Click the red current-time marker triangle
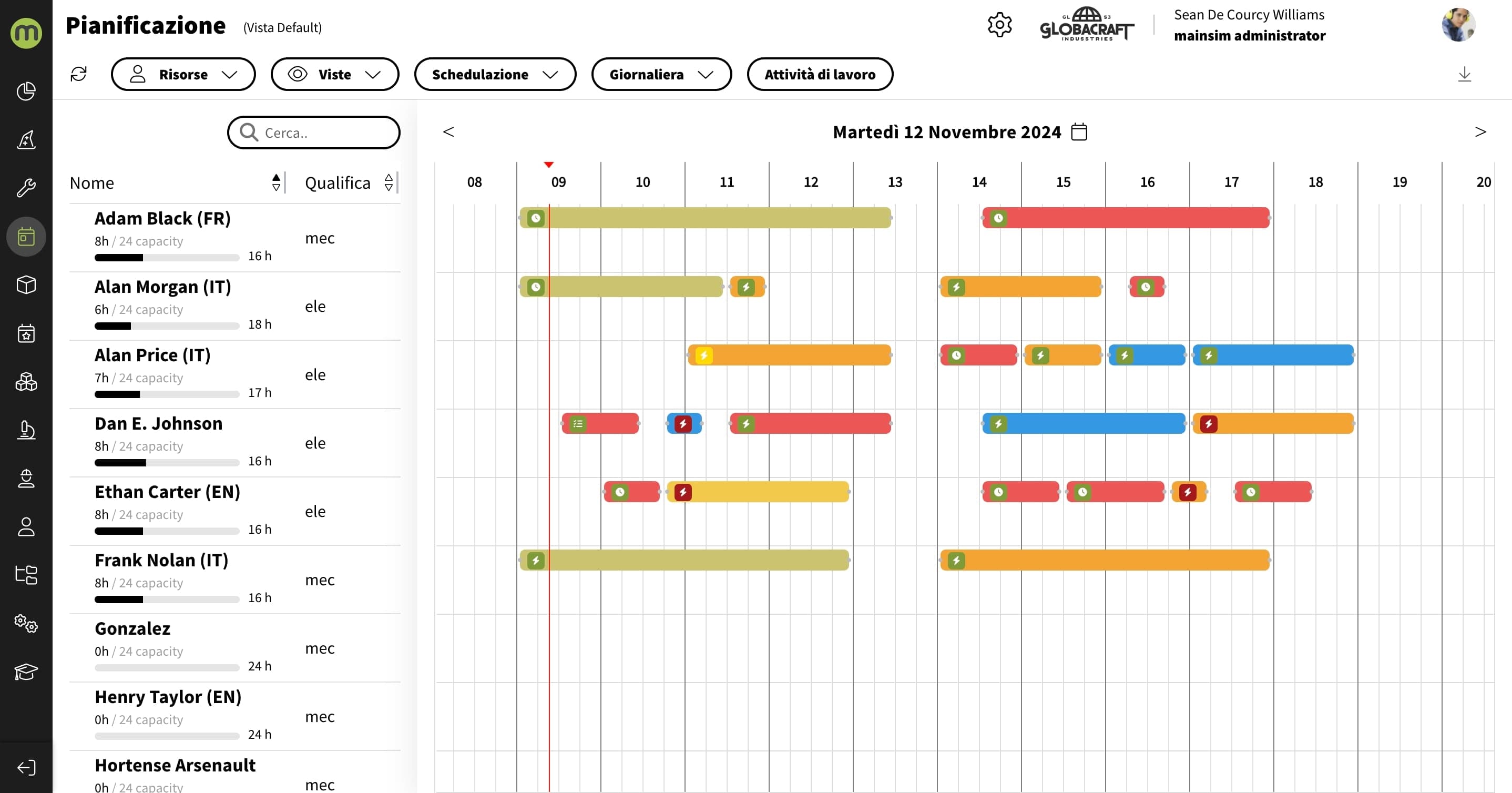The image size is (1512, 793). (548, 165)
